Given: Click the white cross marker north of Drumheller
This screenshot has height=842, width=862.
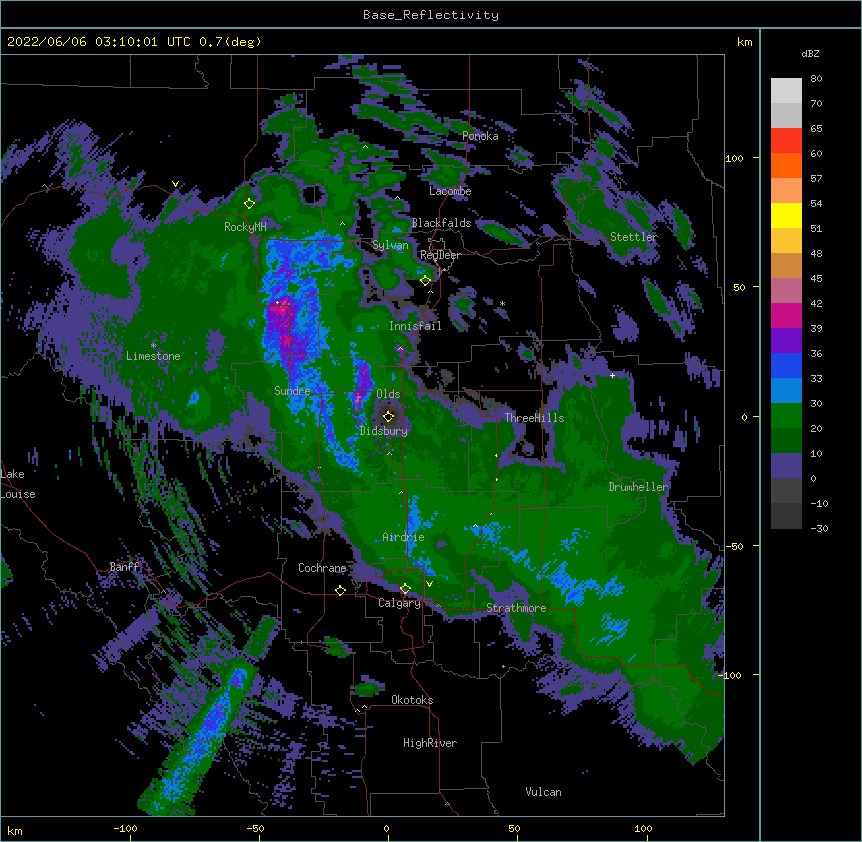Looking at the screenshot, I should click(612, 375).
